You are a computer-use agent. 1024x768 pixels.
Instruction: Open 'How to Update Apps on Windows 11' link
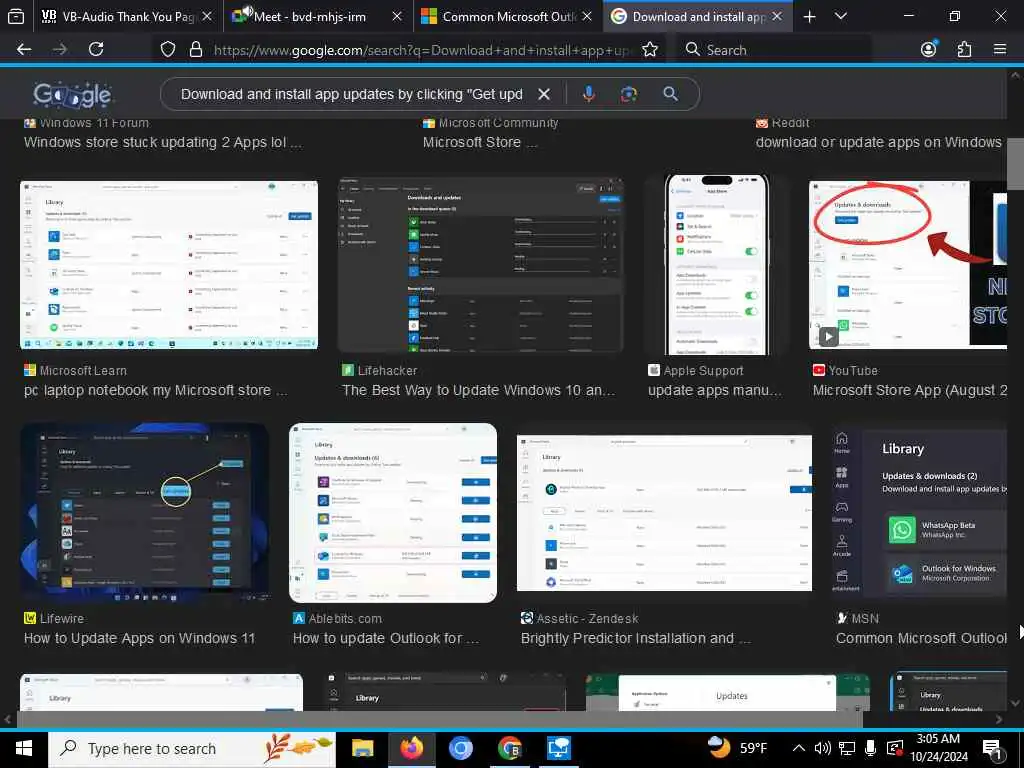click(139, 638)
